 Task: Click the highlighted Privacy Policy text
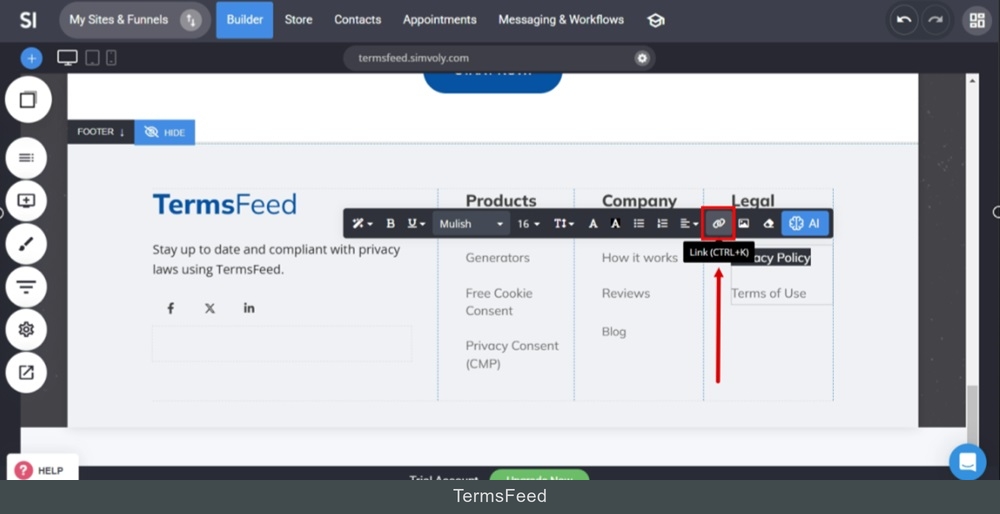783,258
